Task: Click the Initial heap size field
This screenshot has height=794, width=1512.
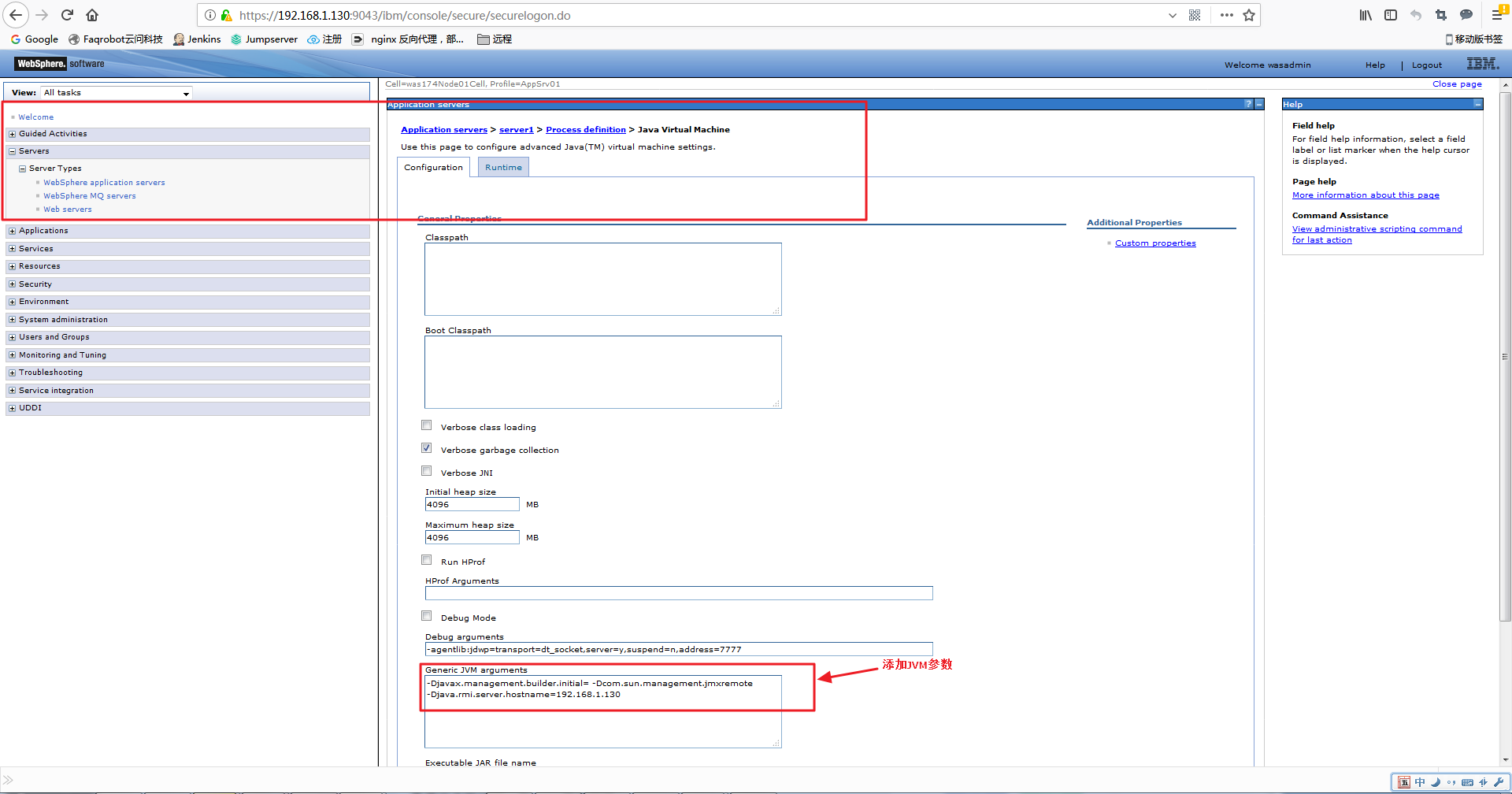Action: 472,504
